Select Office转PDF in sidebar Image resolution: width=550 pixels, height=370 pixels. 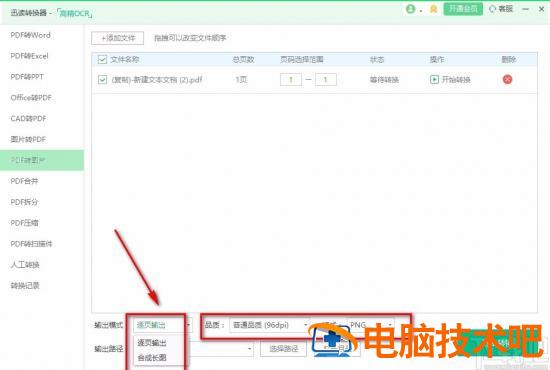coord(31,97)
